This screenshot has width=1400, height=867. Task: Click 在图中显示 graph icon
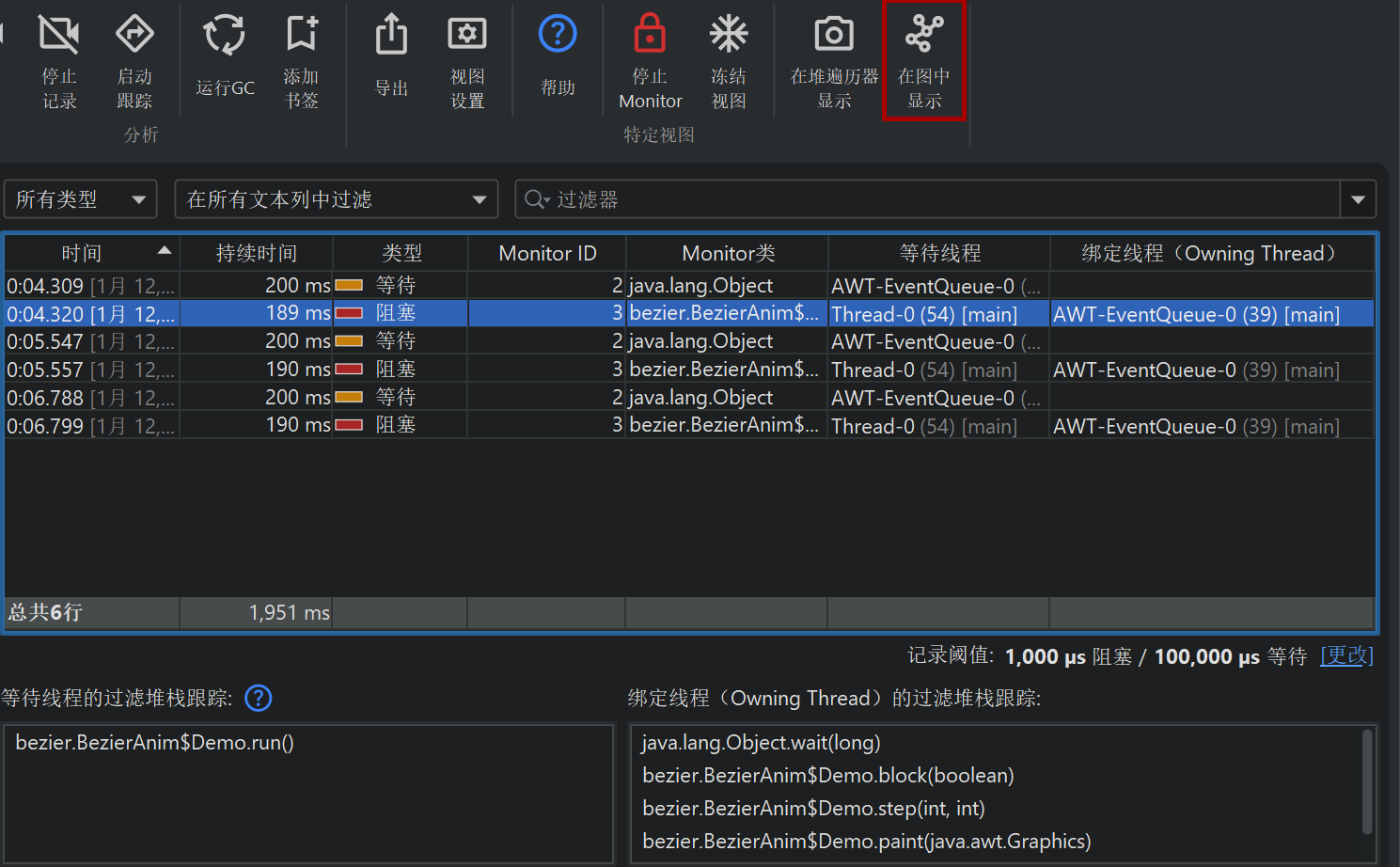[x=924, y=36]
